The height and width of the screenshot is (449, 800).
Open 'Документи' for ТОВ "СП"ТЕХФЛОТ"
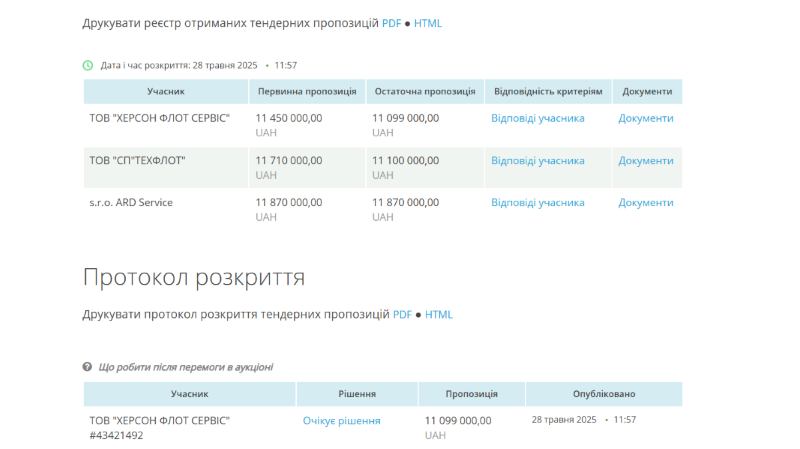click(x=646, y=161)
